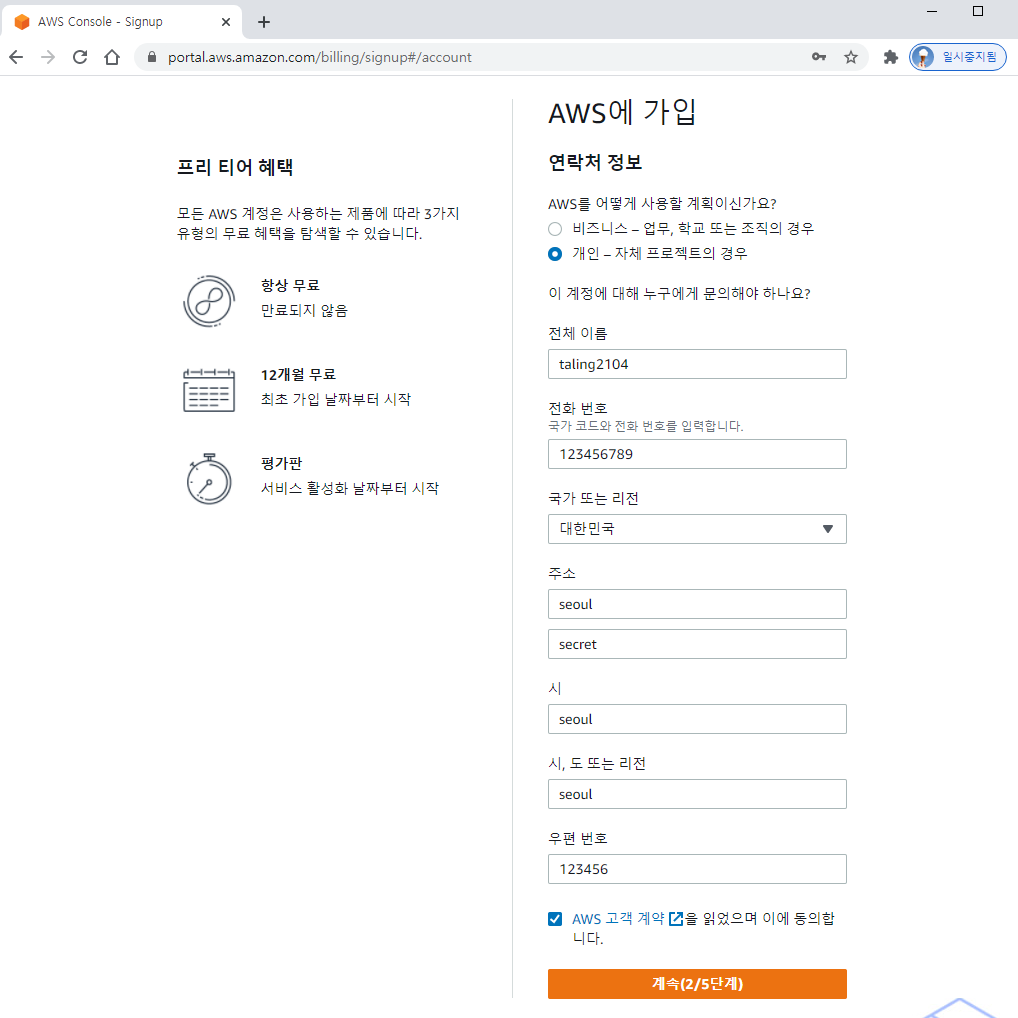1018x1018 pixels.
Task: Select the AWS Console - Signup tab
Action: 121,22
